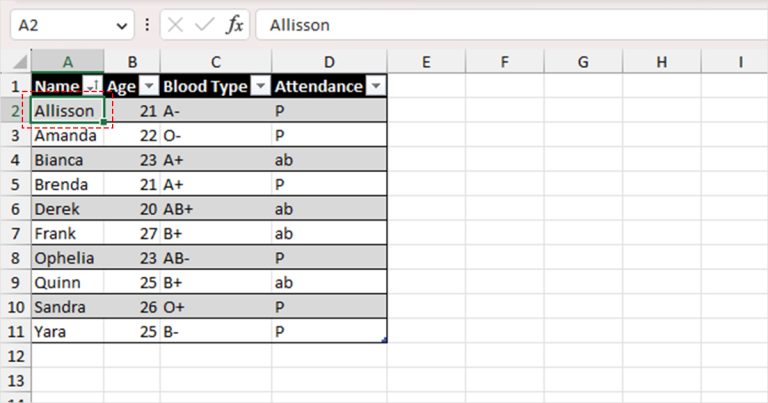The width and height of the screenshot is (768, 403).
Task: Open the Age column filter dropdown
Action: pos(148,86)
